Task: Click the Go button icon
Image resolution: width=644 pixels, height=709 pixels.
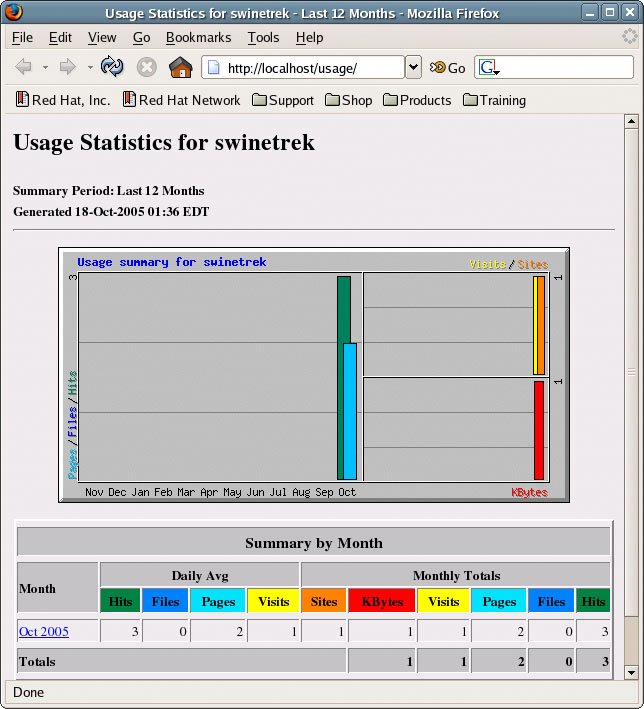Action: pos(447,68)
